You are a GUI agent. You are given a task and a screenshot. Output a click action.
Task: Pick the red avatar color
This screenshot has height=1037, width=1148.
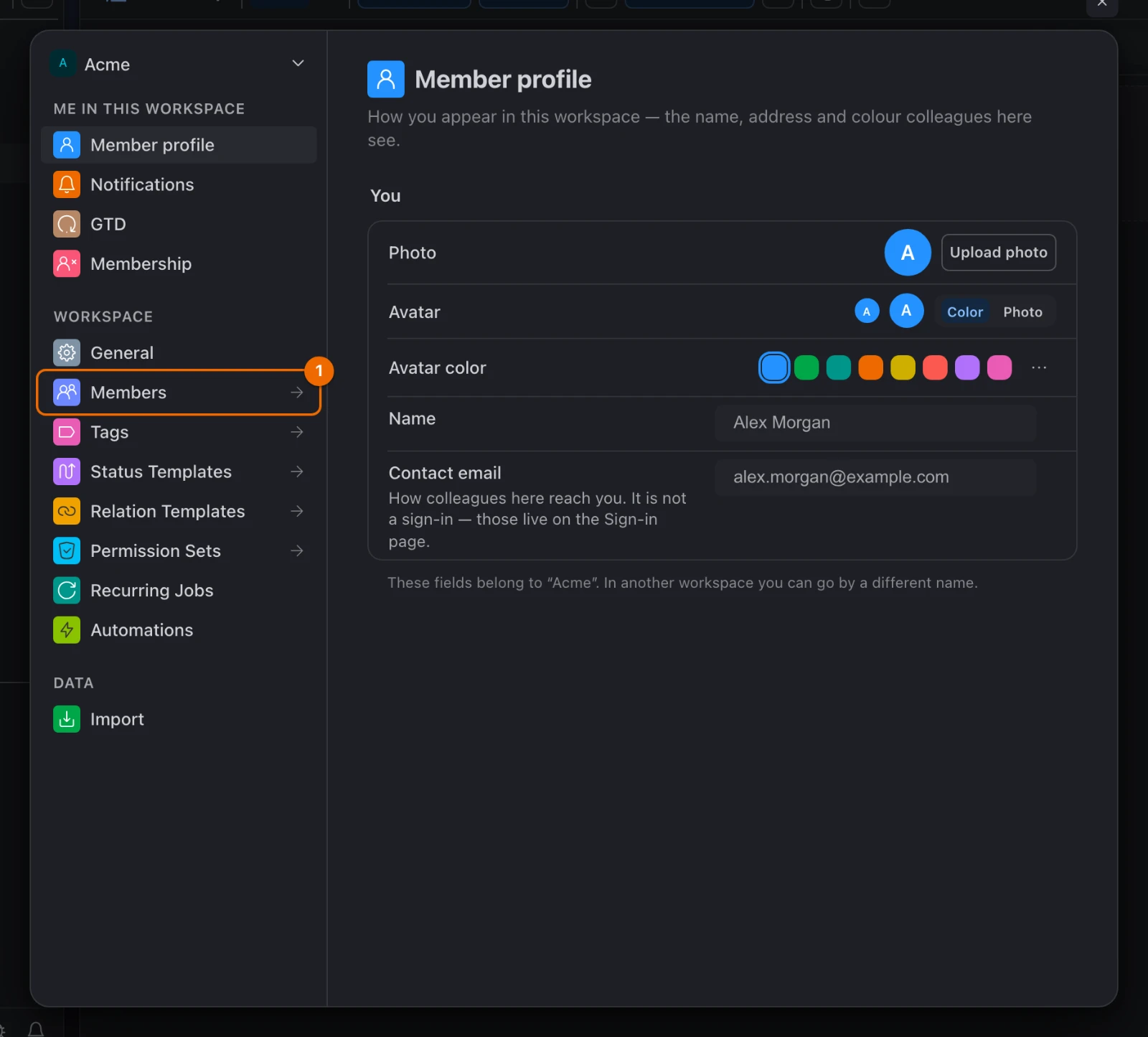pyautogui.click(x=935, y=367)
